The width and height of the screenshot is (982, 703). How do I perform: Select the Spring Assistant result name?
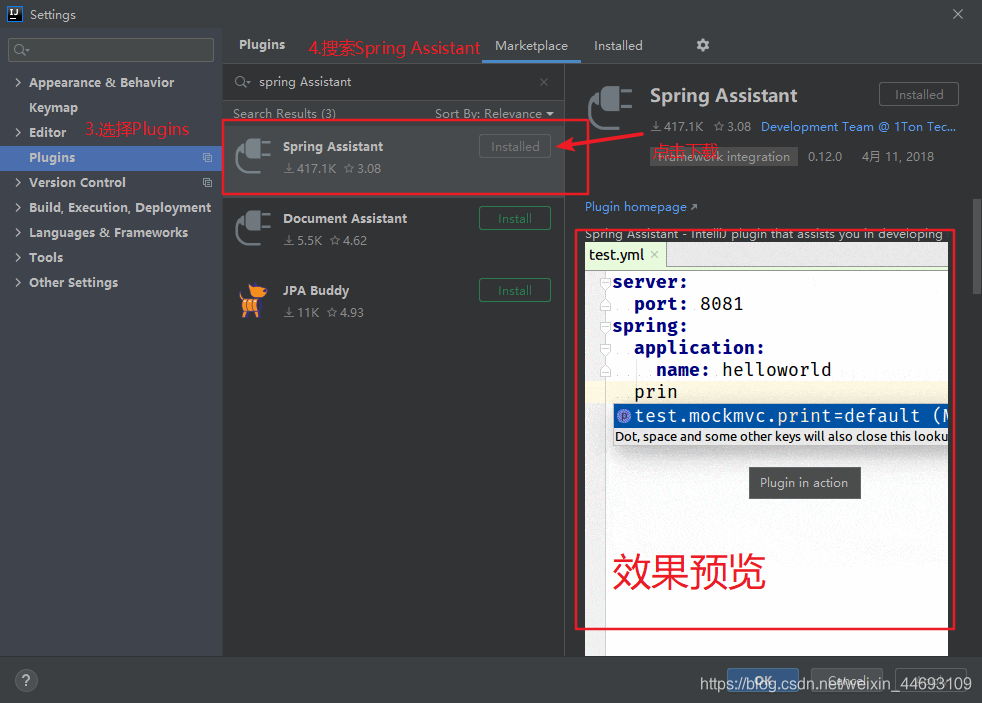(x=333, y=146)
